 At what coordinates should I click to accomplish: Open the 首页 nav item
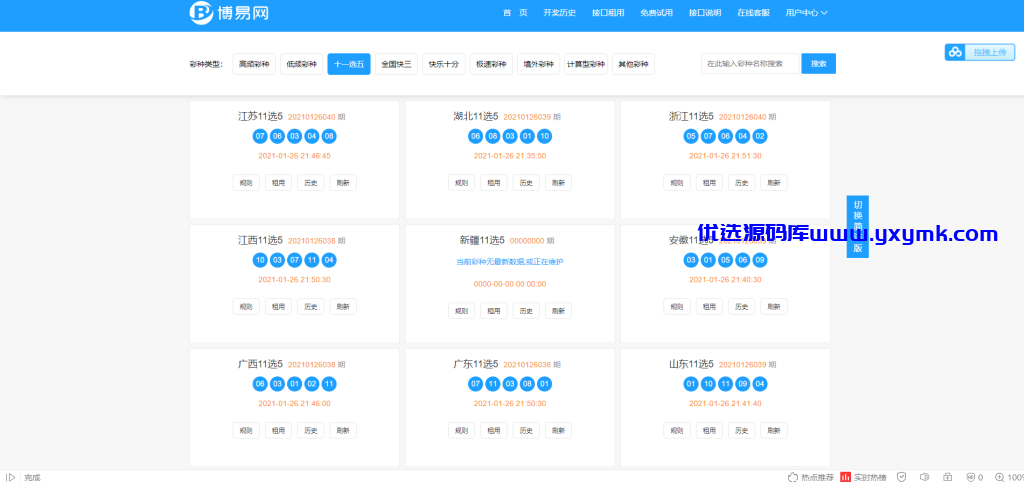(x=515, y=13)
